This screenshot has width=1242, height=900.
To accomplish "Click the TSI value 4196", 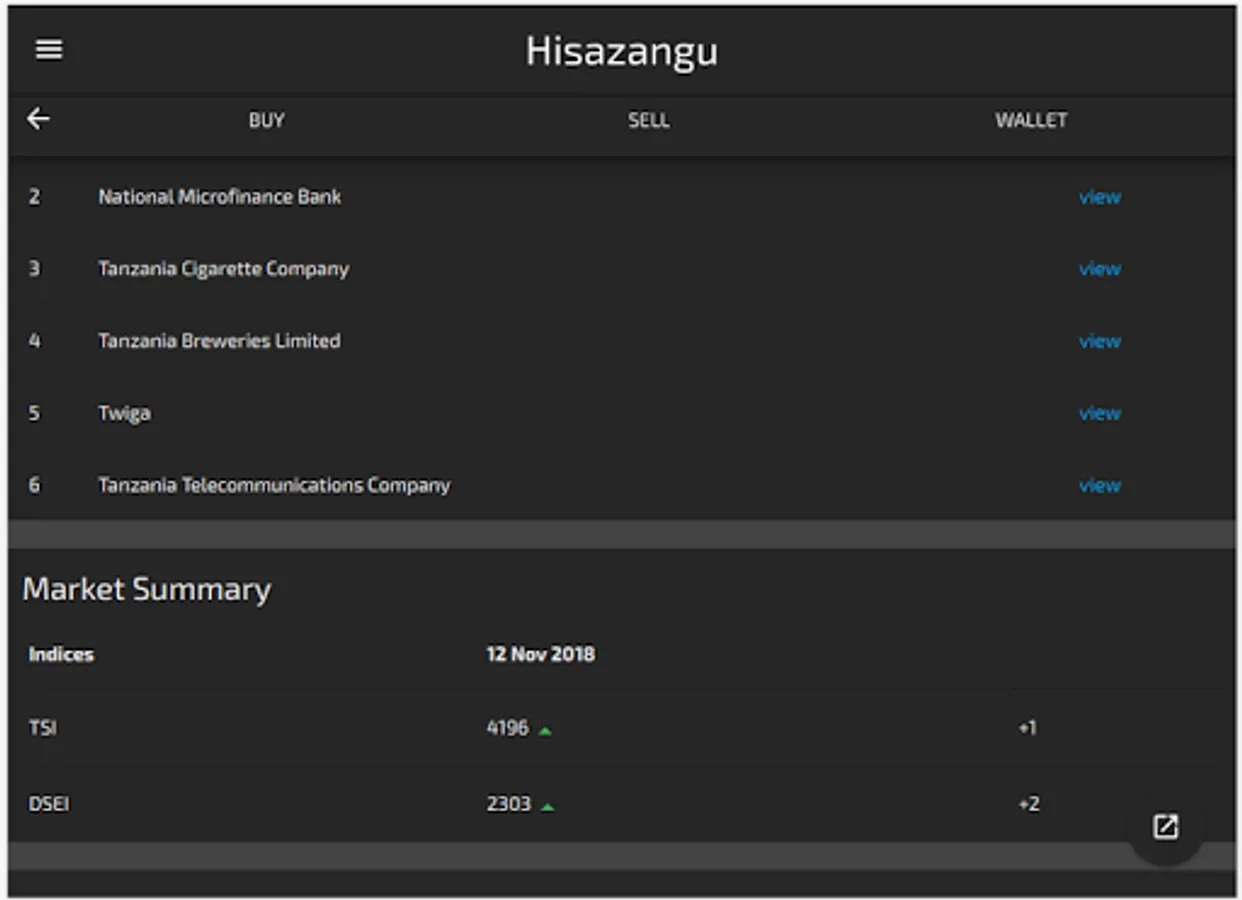I will (x=507, y=728).
